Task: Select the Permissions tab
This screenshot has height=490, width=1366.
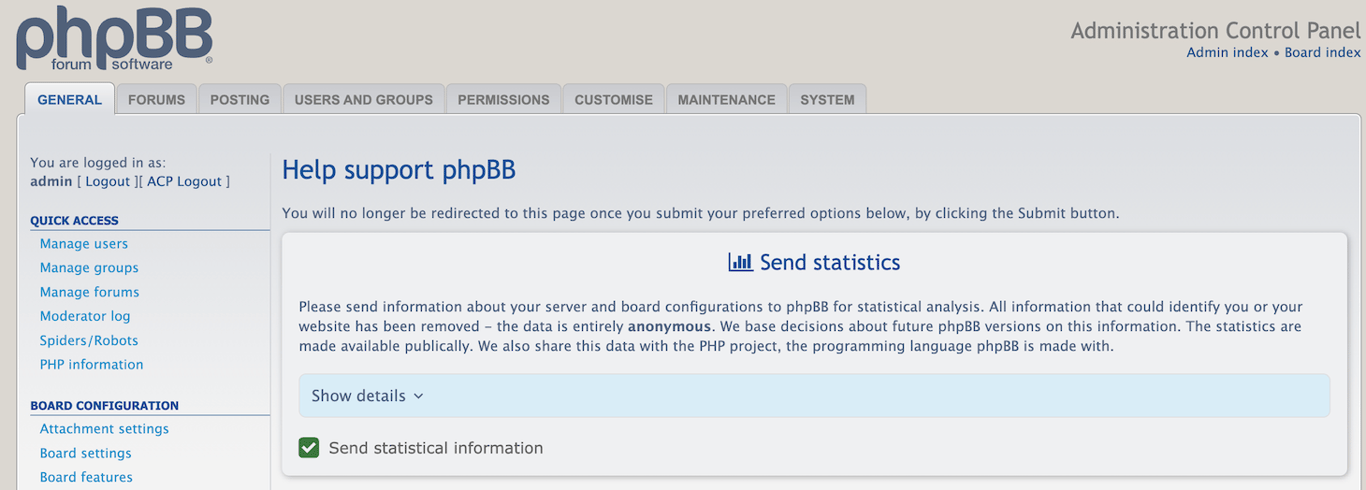Action: click(x=504, y=99)
